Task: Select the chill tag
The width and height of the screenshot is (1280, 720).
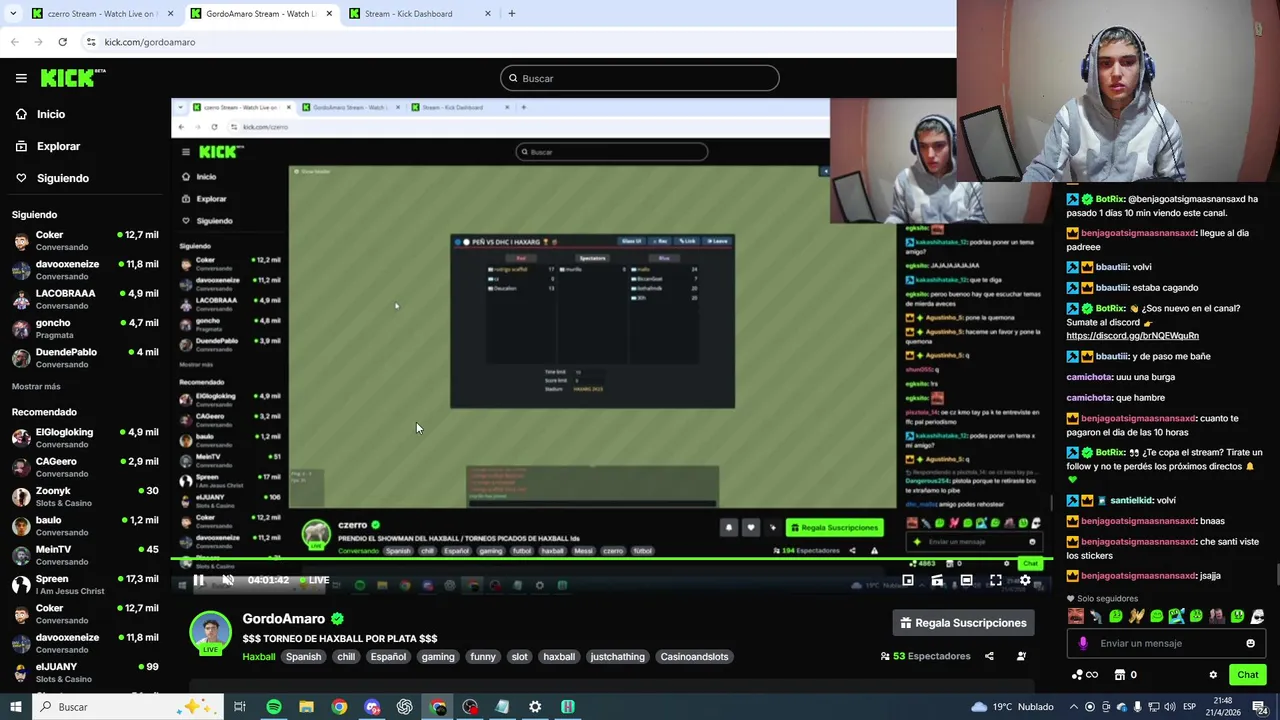Action: (x=346, y=657)
